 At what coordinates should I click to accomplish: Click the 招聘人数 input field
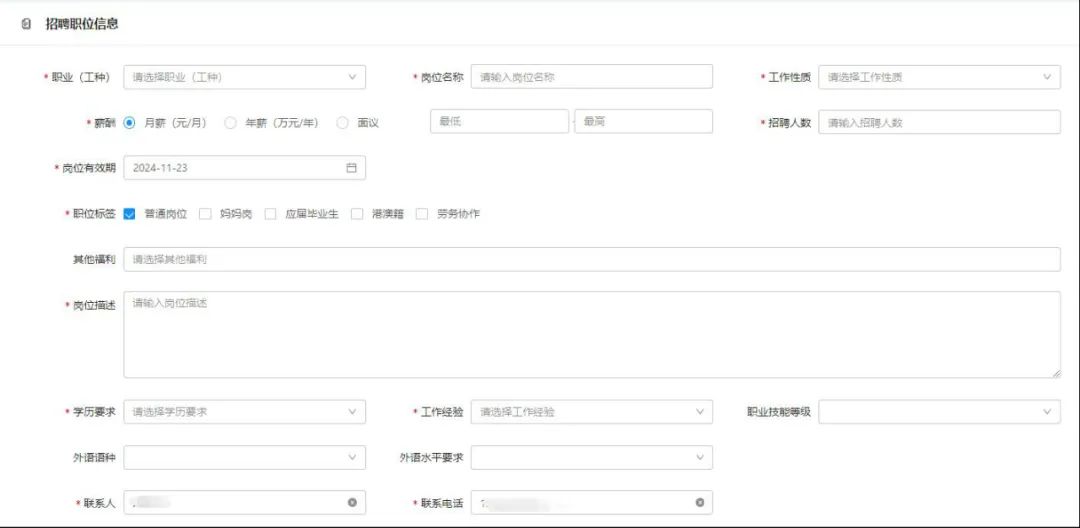point(938,122)
